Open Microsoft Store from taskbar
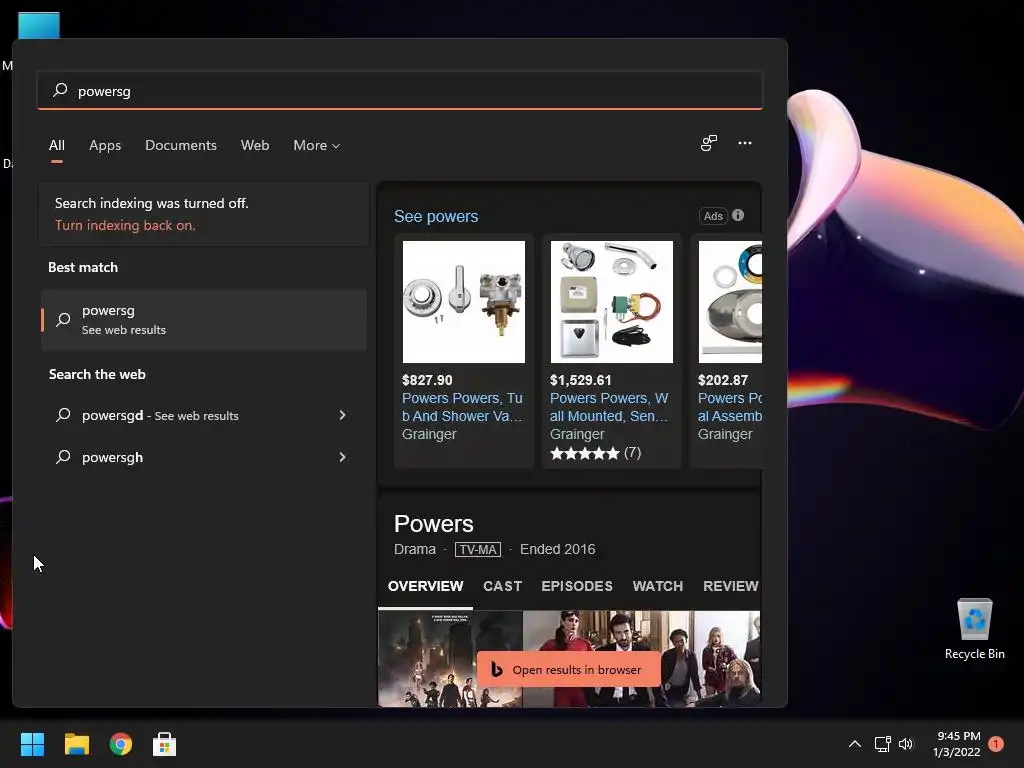The height and width of the screenshot is (768, 1024). pos(165,744)
